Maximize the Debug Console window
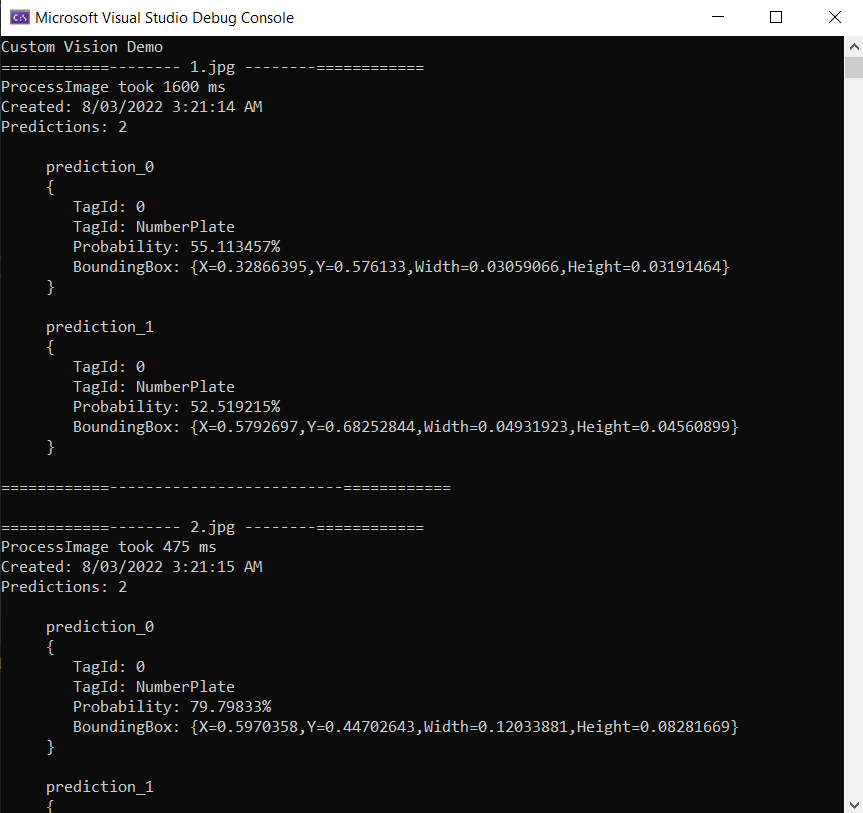The width and height of the screenshot is (863, 813). (x=776, y=17)
